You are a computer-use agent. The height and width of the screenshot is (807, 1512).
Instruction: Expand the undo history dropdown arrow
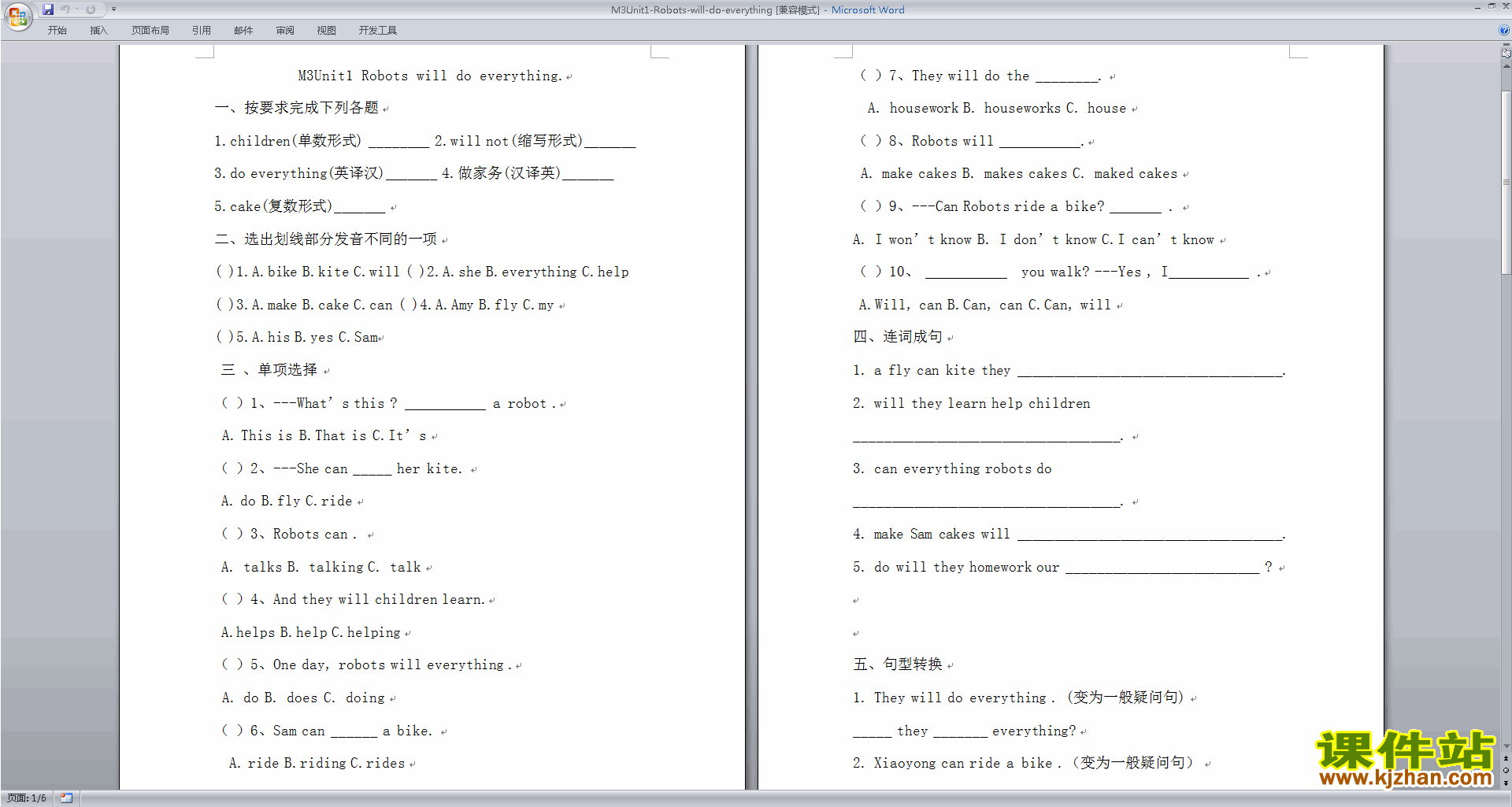pos(76,9)
